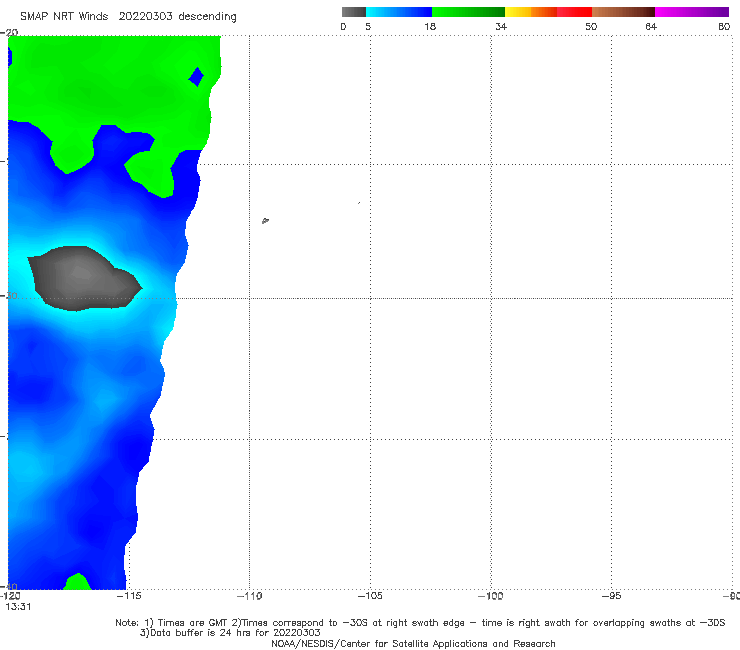Click the note "3)Data buffer is 24 hrs for 20220303"
This screenshot has height=650, width=740.
coord(230,633)
